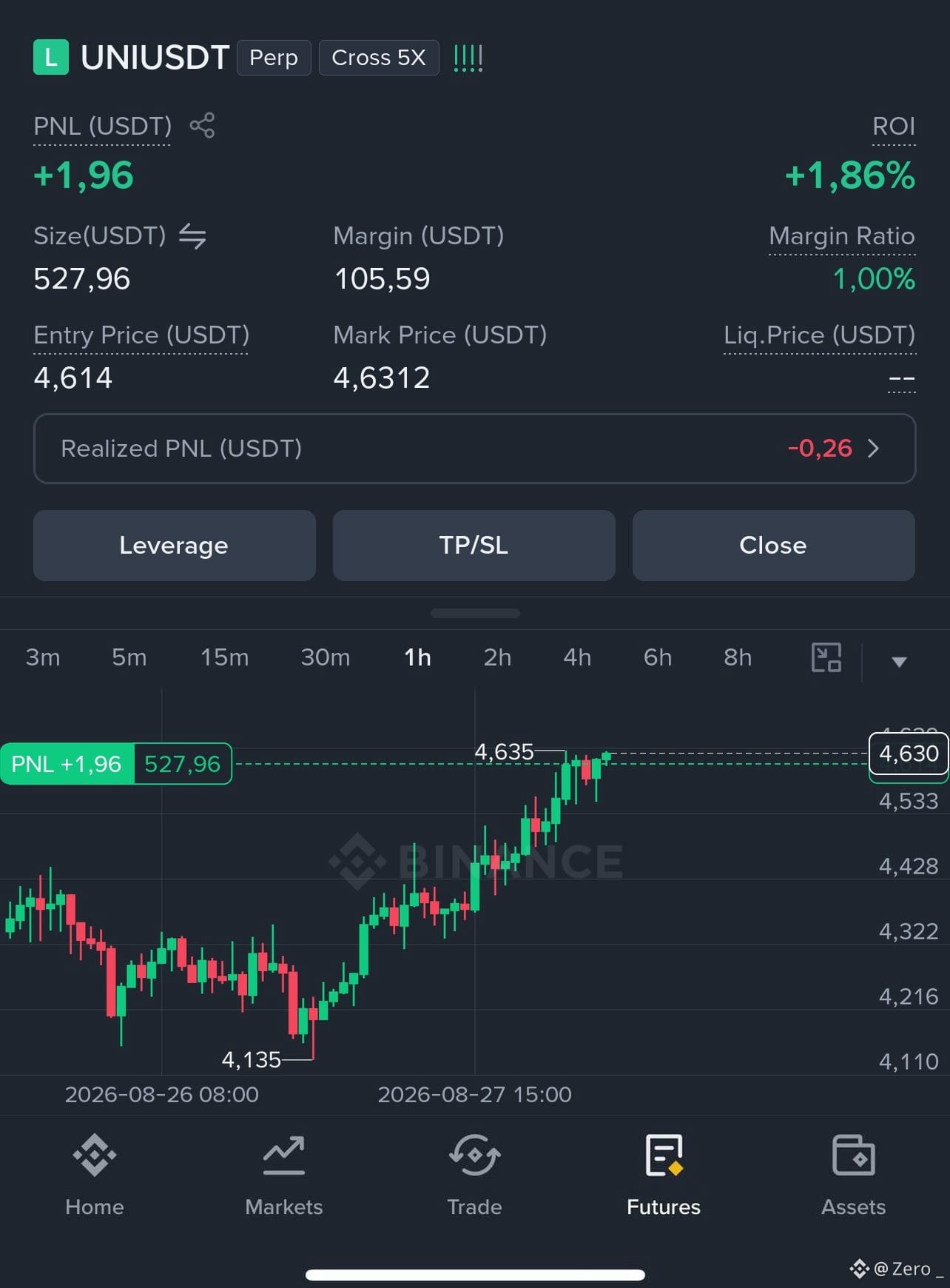The image size is (950, 1288).
Task: Select the 3m chart interval
Action: [x=43, y=657]
